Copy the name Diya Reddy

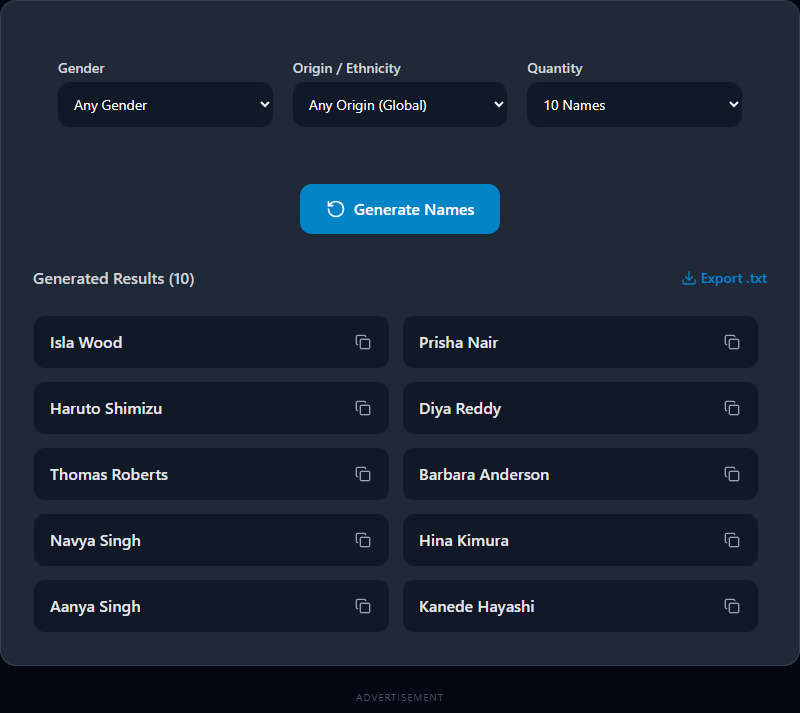click(732, 408)
